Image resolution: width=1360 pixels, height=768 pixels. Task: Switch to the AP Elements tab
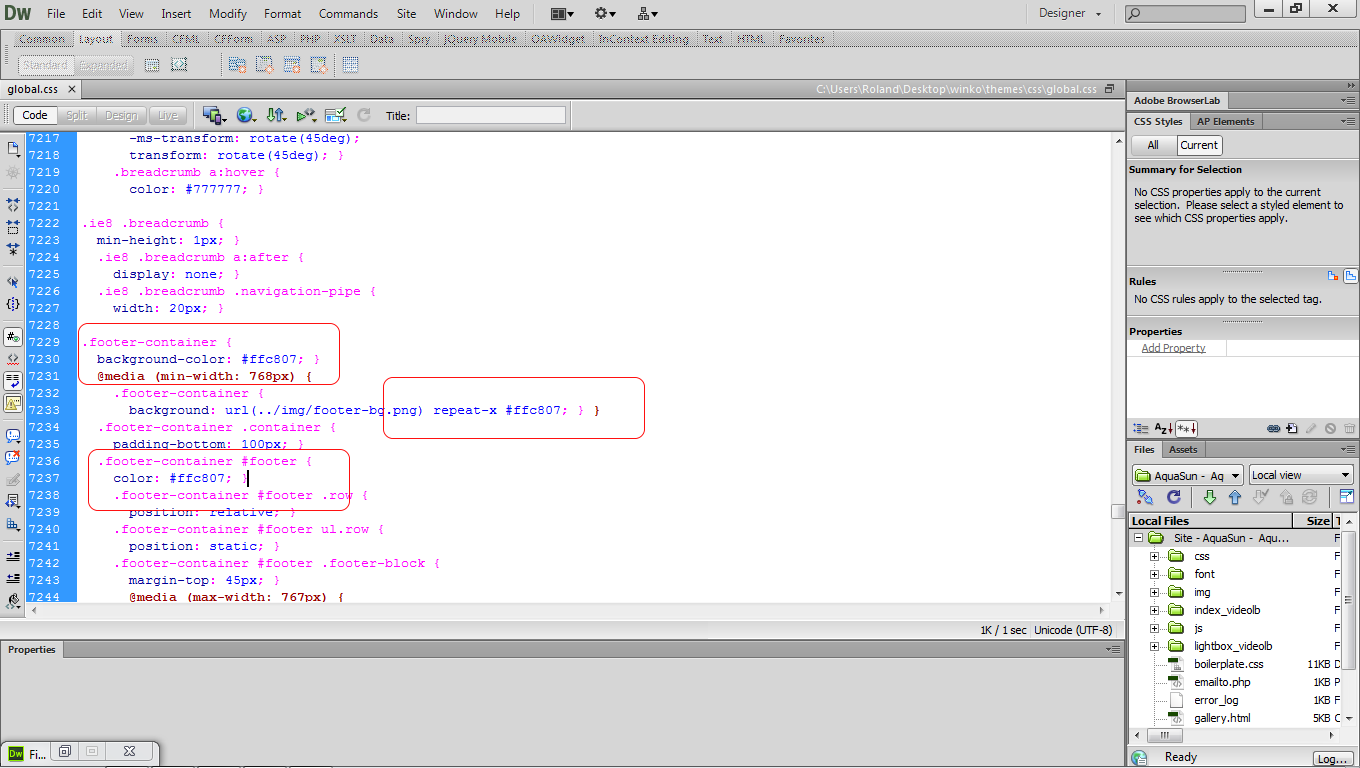tap(1225, 121)
